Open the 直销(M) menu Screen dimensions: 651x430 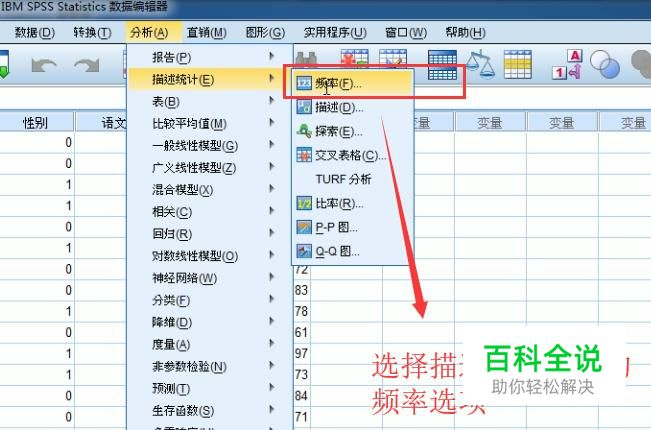click(x=206, y=32)
